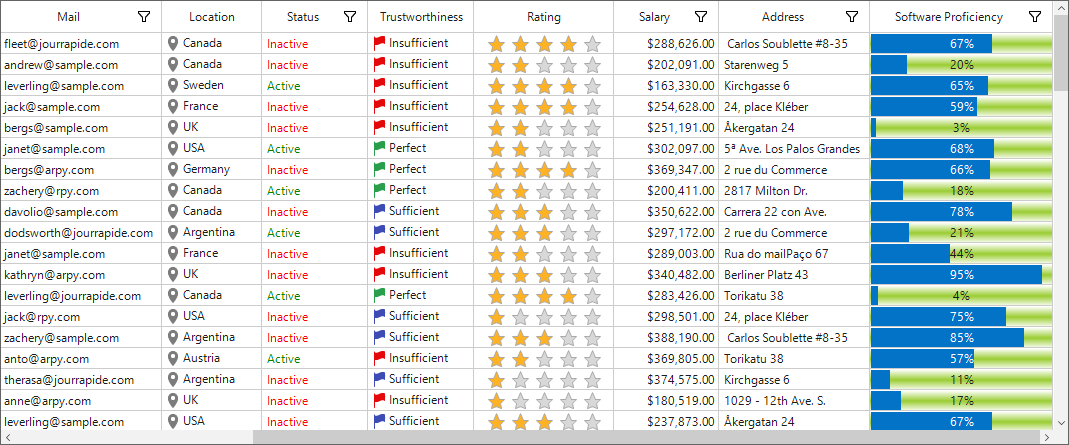This screenshot has height=445, width=1069.
Task: Open the Mail column filter
Action: tap(144, 17)
